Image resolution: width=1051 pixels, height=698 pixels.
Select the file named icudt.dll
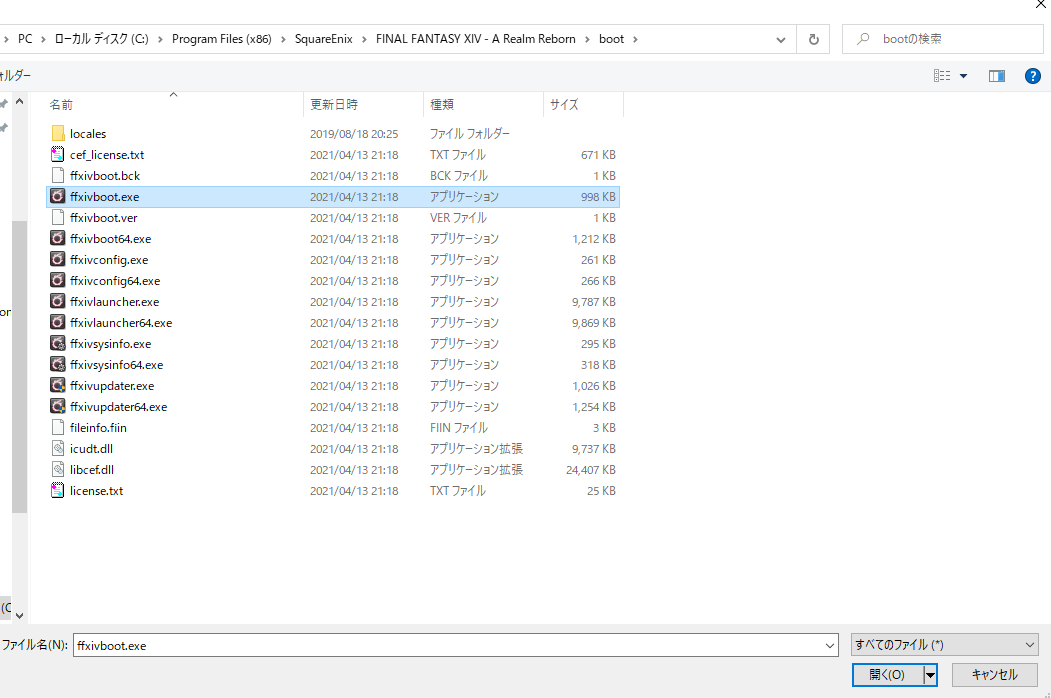click(x=91, y=449)
